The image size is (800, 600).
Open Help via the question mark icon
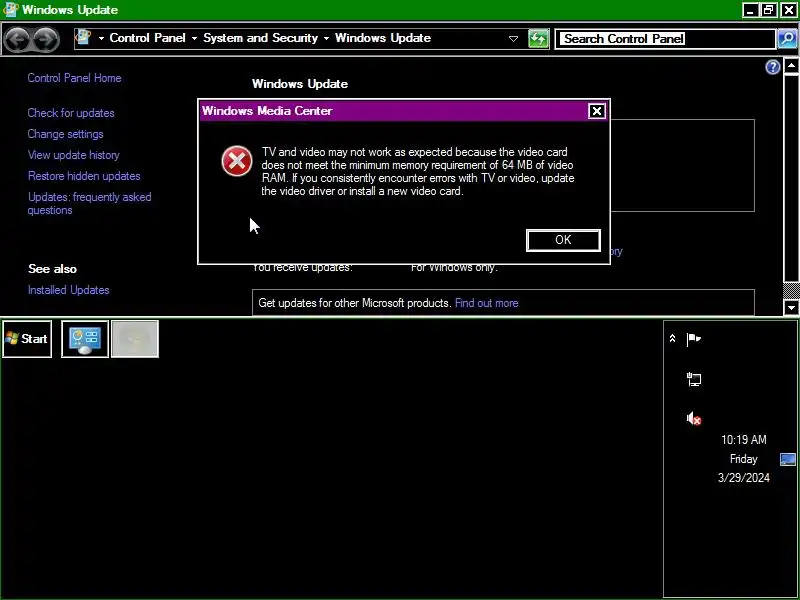(772, 67)
